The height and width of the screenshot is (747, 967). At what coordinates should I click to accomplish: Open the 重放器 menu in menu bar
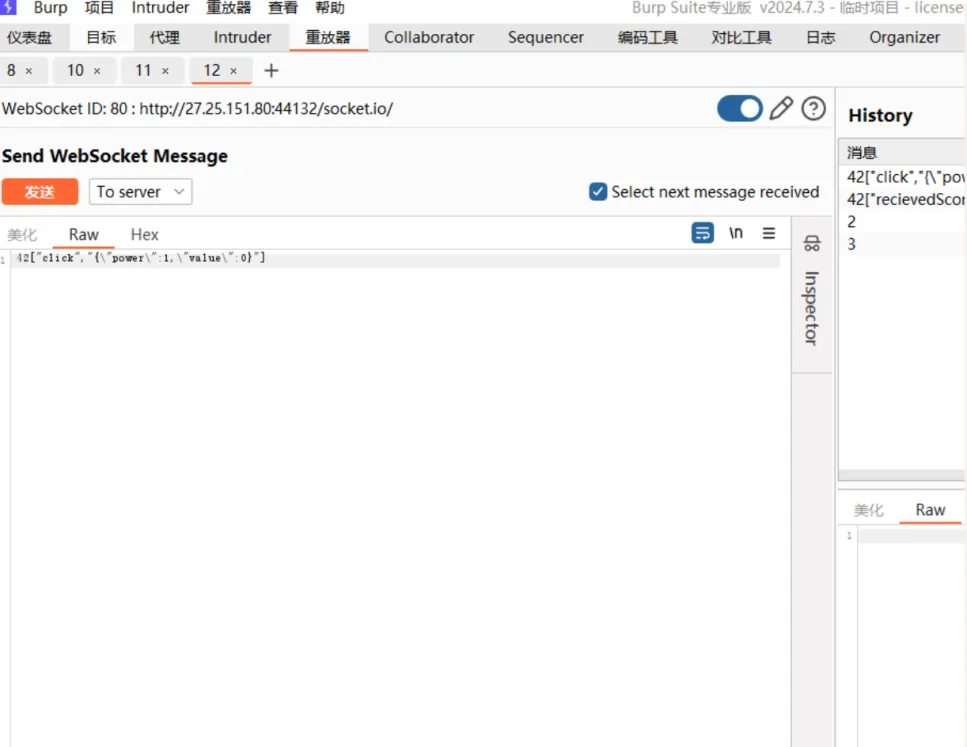229,7
